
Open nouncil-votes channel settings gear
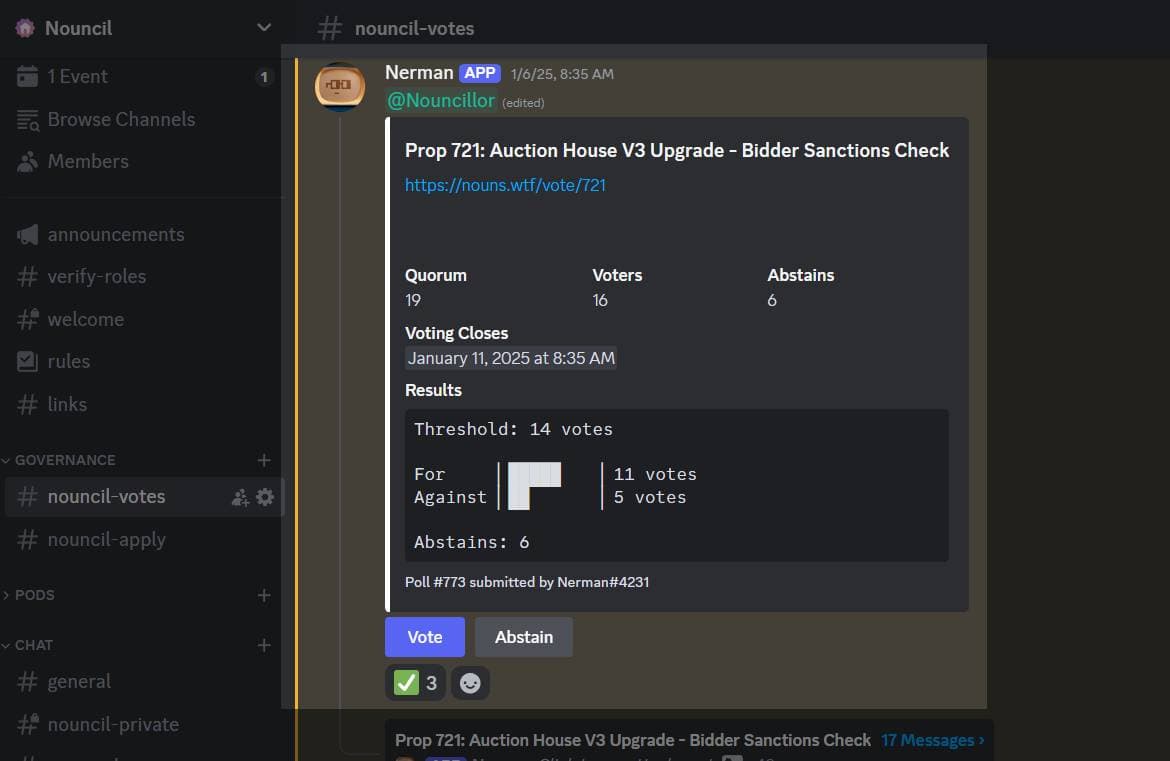point(265,497)
